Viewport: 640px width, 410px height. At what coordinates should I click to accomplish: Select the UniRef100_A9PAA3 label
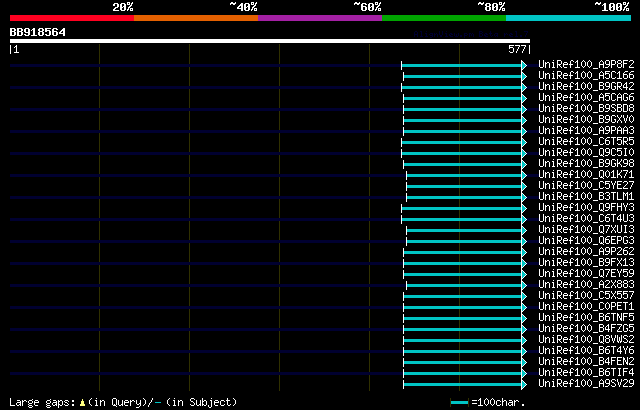click(x=586, y=131)
